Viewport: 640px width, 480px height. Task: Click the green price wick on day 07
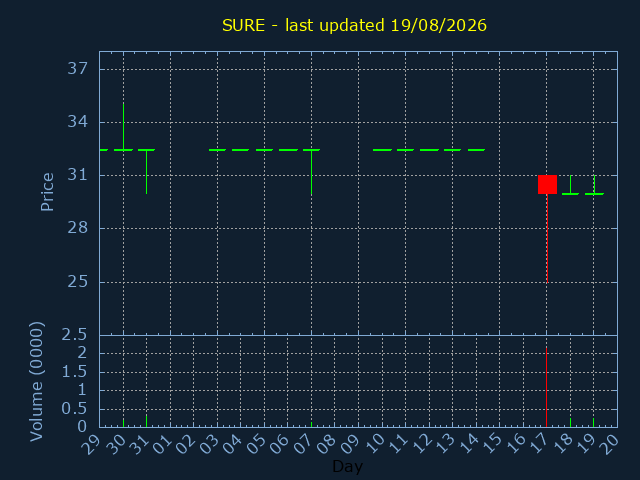[311, 172]
